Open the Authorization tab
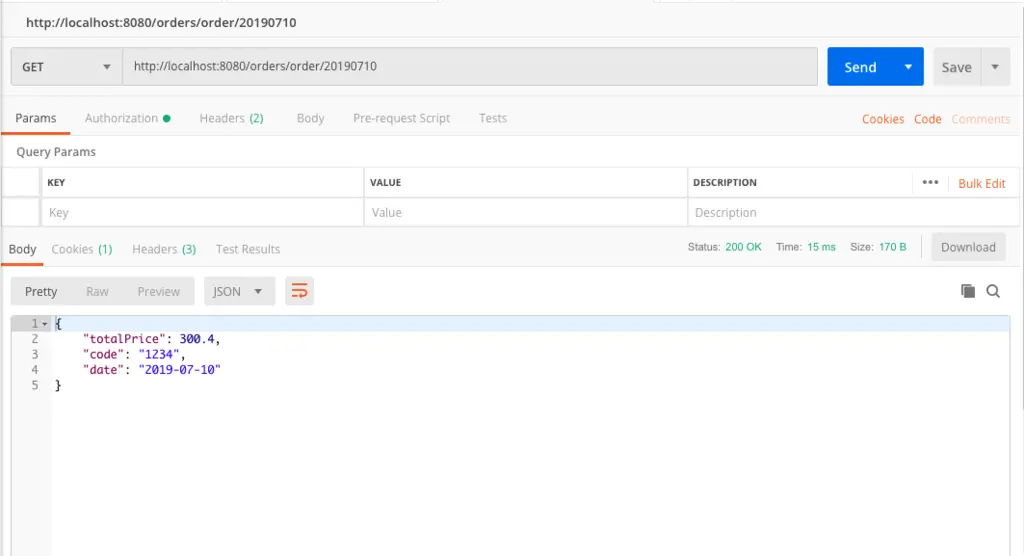The width and height of the screenshot is (1024, 556). pos(127,118)
